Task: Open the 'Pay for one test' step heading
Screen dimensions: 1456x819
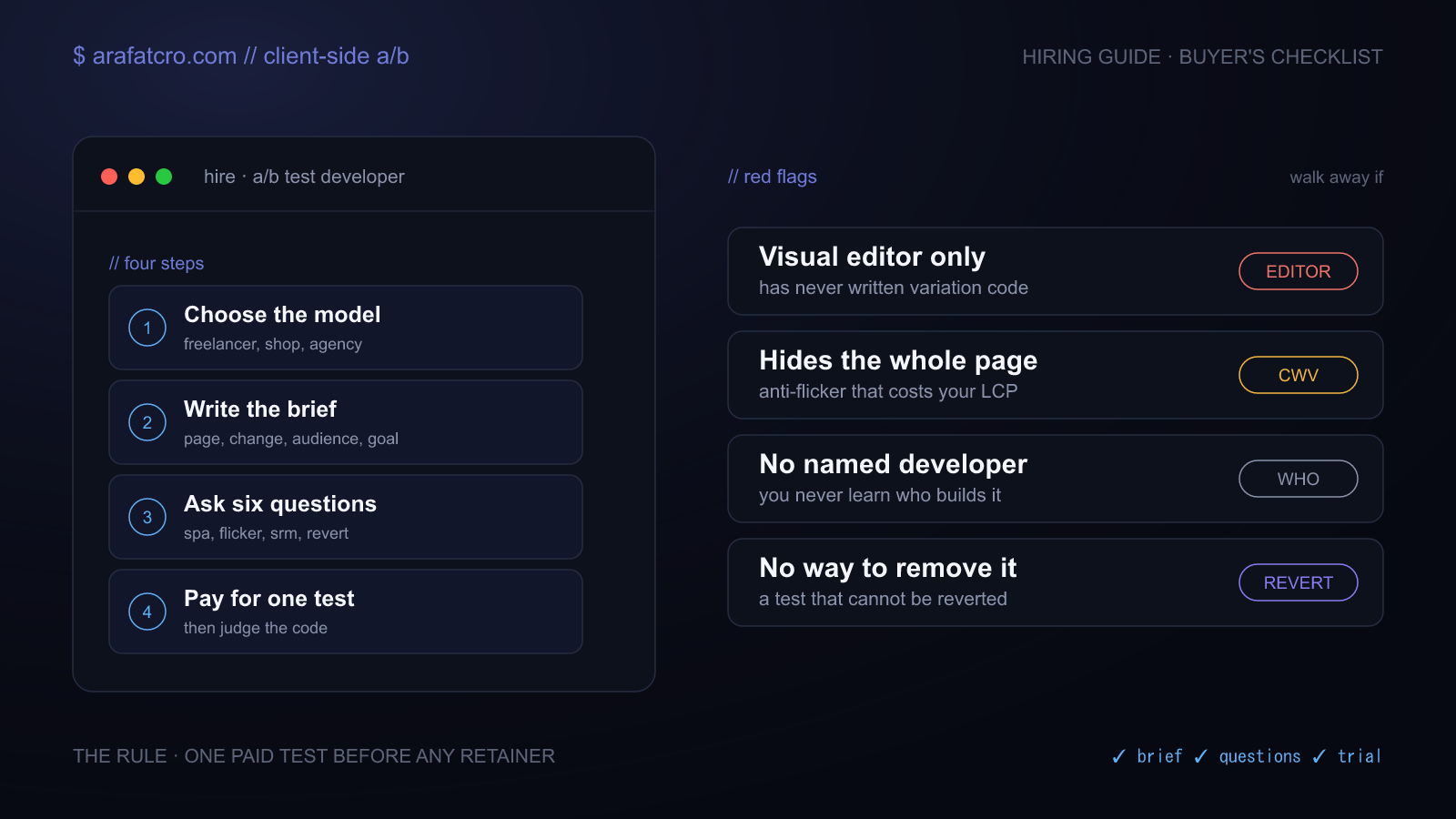Action: 269,599
